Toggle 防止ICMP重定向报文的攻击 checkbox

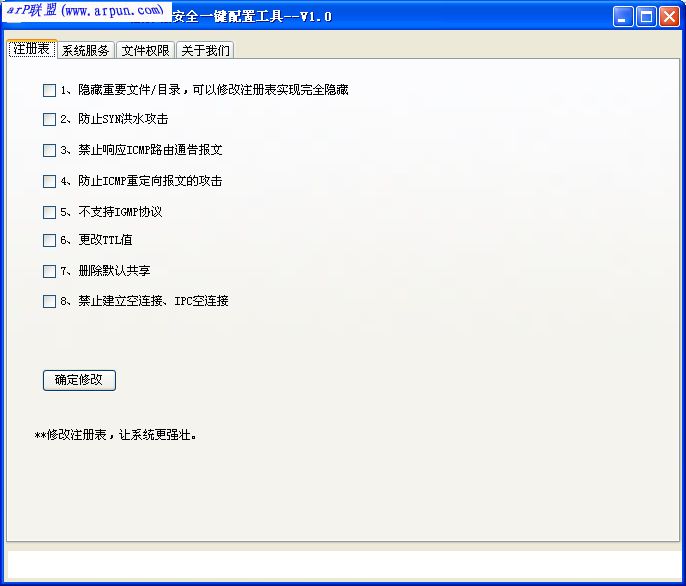[49, 181]
